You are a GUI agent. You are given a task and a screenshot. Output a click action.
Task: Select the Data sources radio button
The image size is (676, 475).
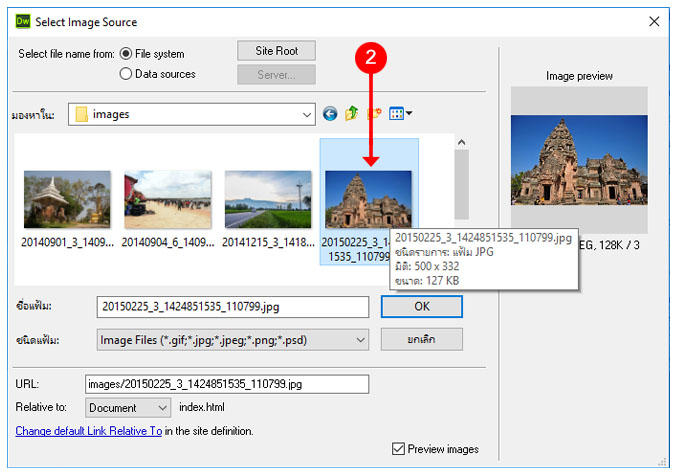click(x=126, y=73)
